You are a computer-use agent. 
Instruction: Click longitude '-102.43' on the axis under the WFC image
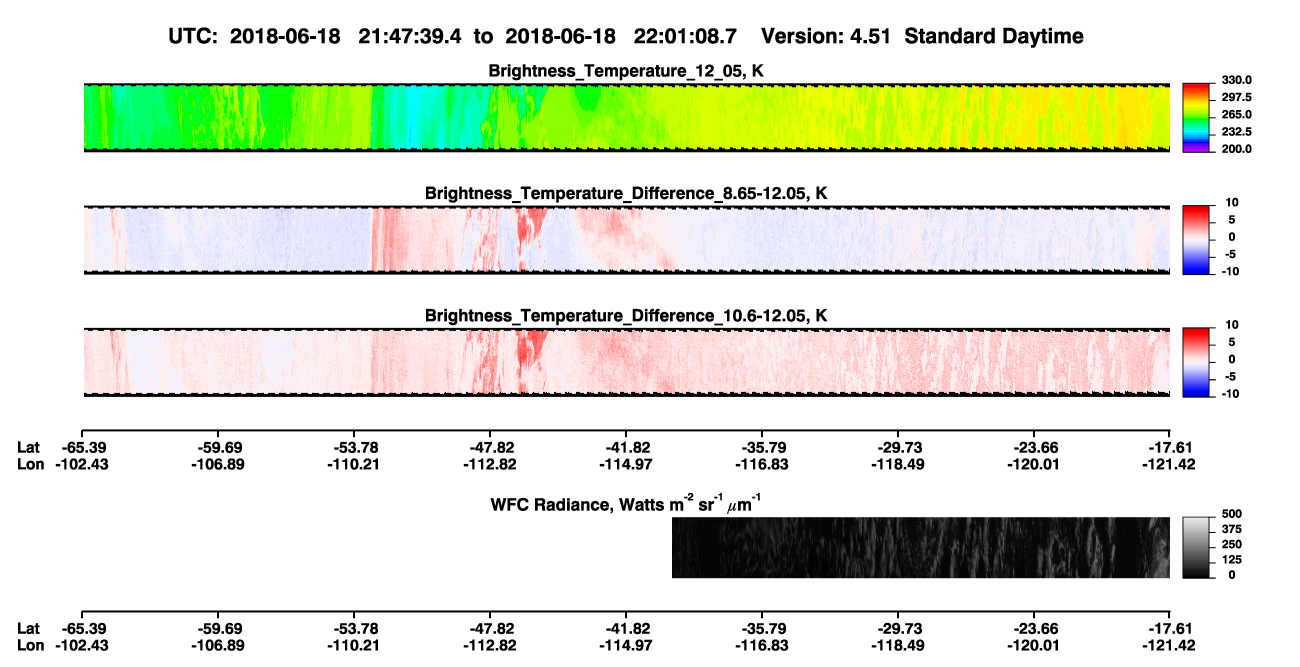click(82, 644)
